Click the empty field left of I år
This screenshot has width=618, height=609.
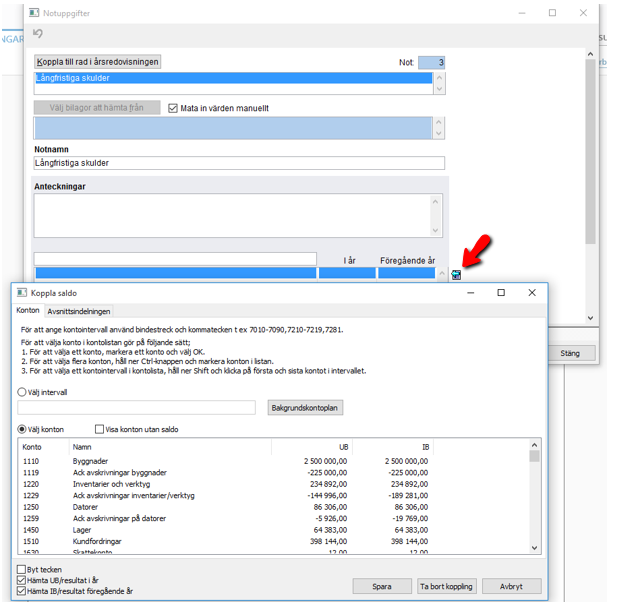pos(175,259)
